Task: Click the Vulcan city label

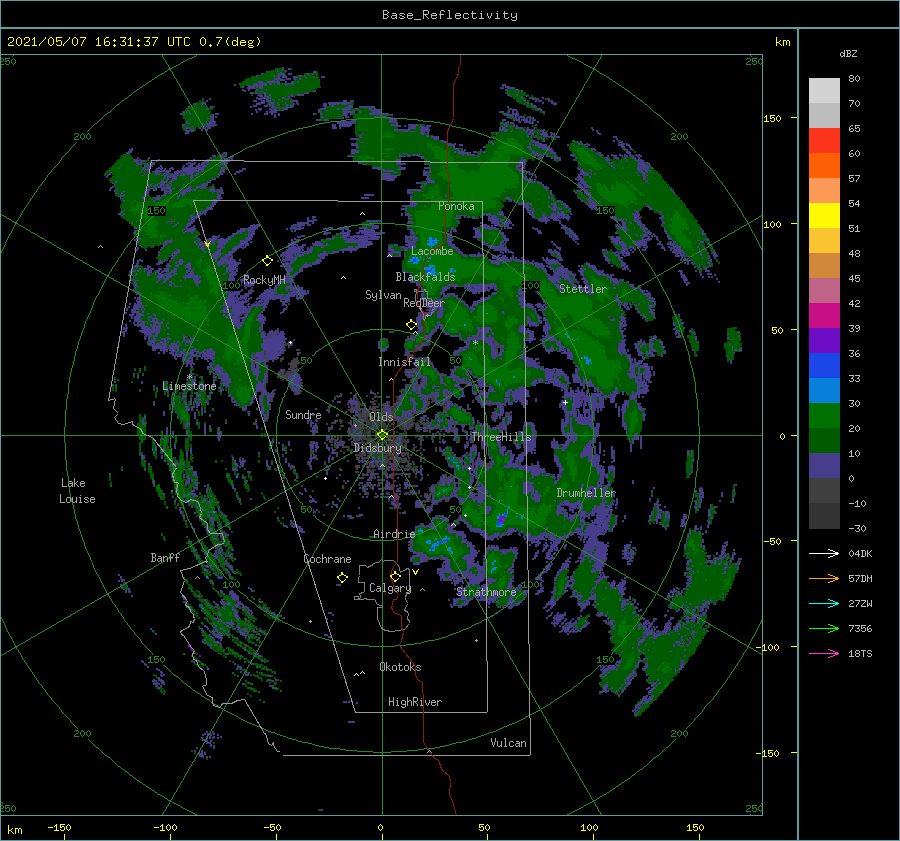Action: [x=509, y=743]
